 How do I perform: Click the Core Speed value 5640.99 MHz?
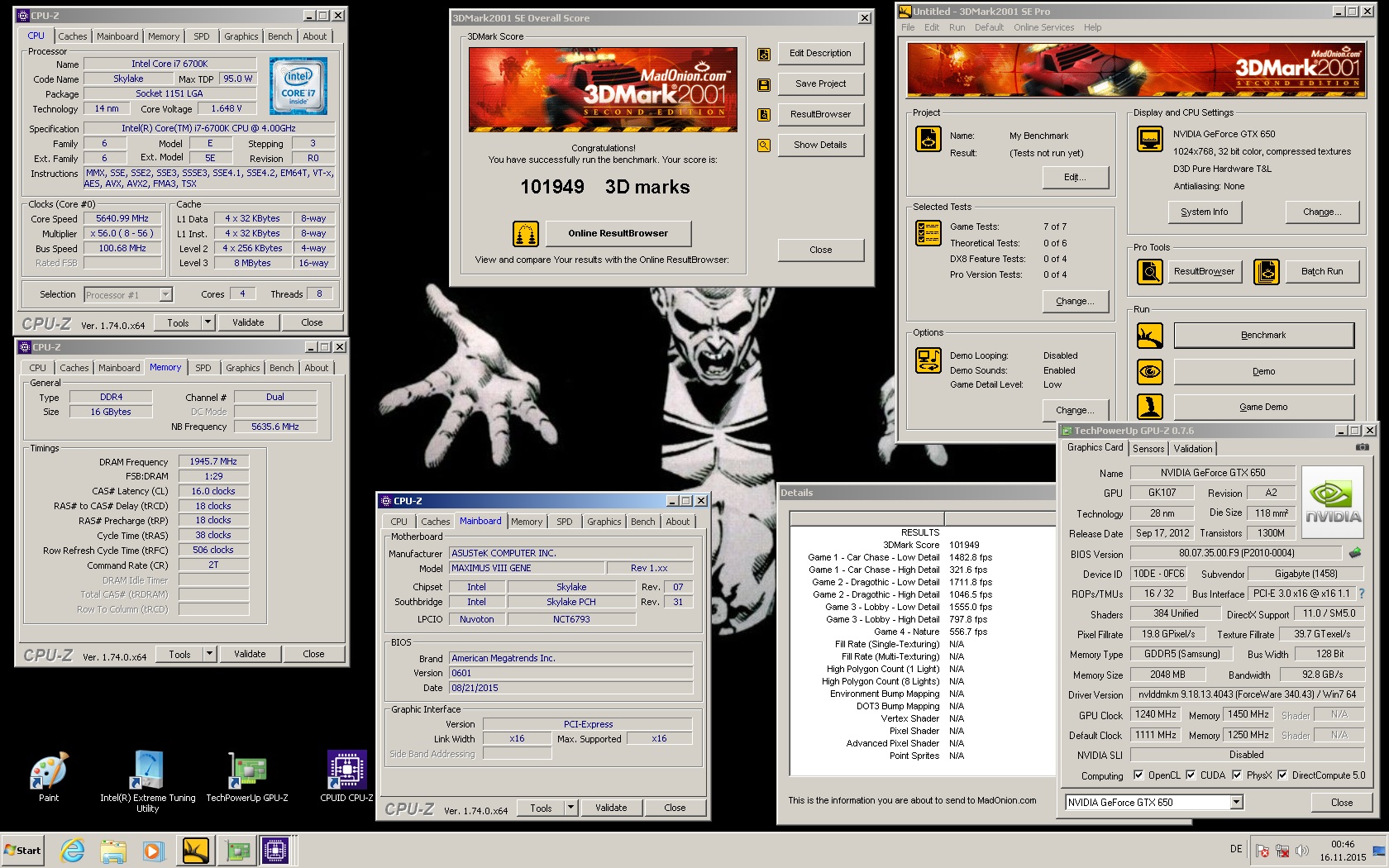(x=122, y=219)
